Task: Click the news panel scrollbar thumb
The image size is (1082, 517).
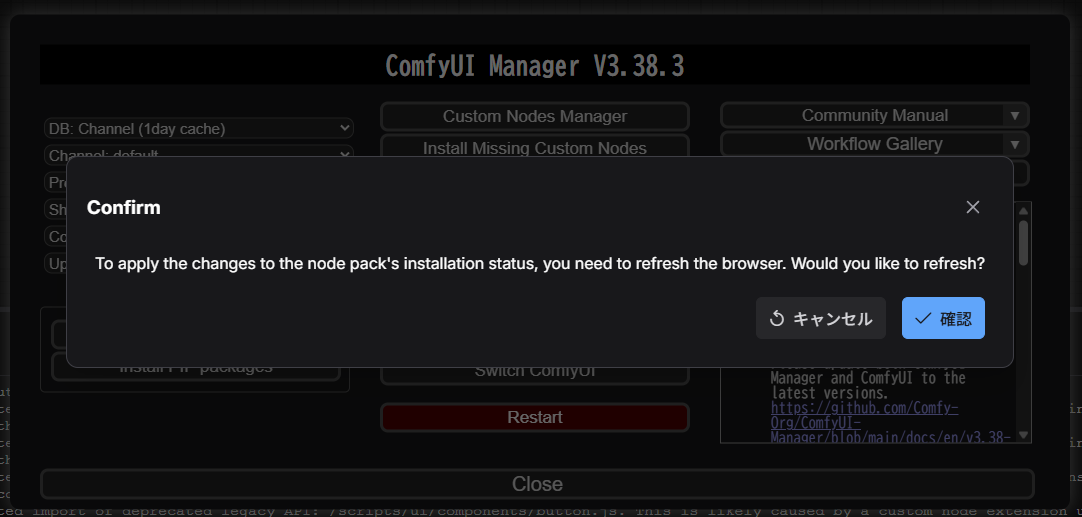Action: (x=1023, y=242)
